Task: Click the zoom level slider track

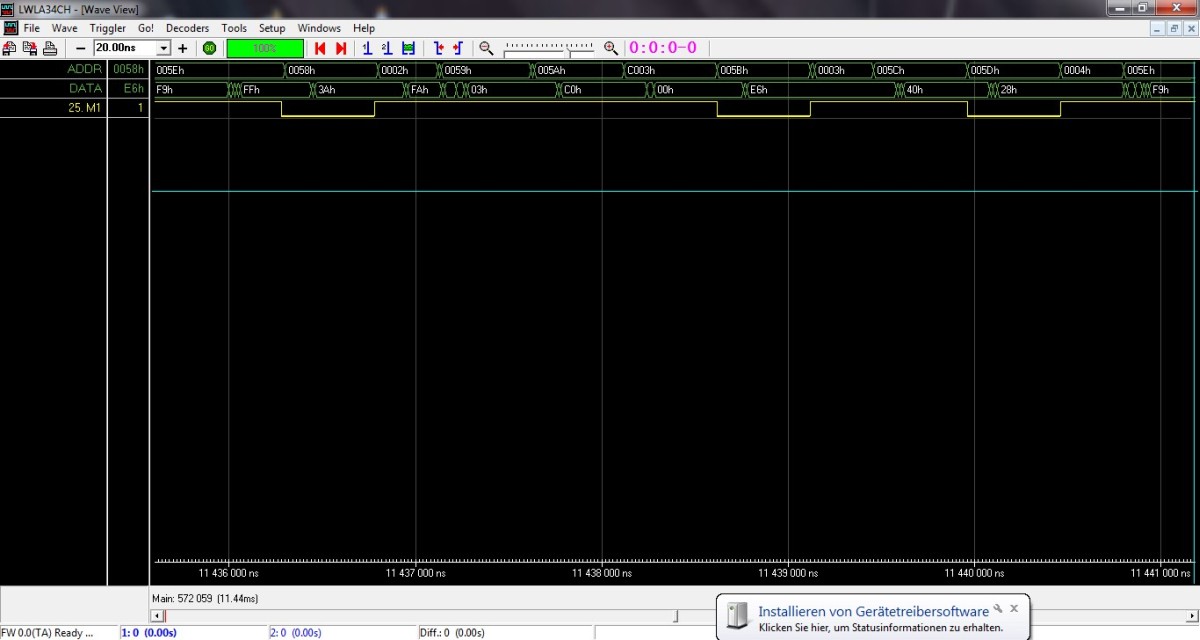Action: (x=548, y=48)
